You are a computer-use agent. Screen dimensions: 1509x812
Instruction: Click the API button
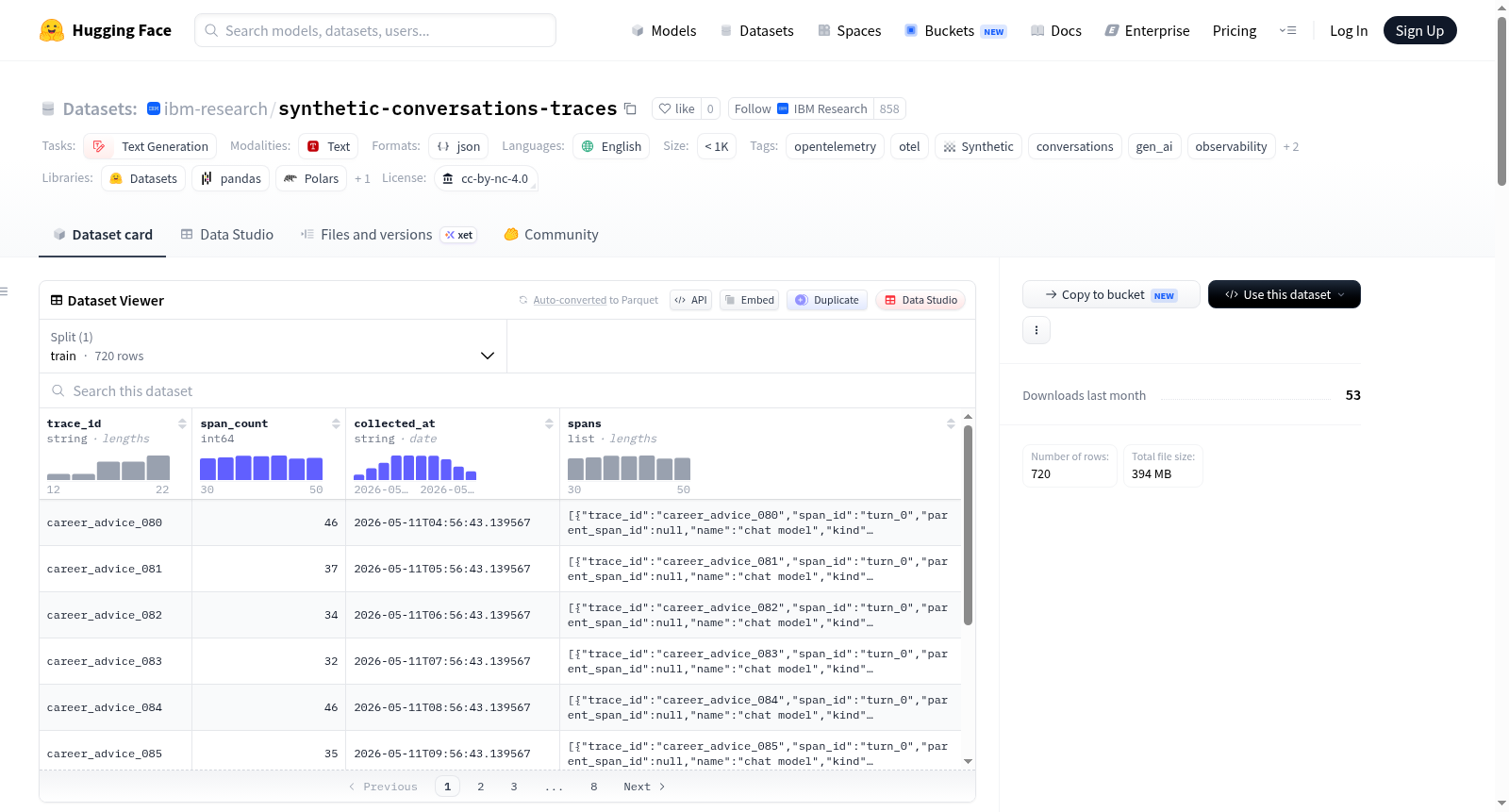[x=690, y=300]
